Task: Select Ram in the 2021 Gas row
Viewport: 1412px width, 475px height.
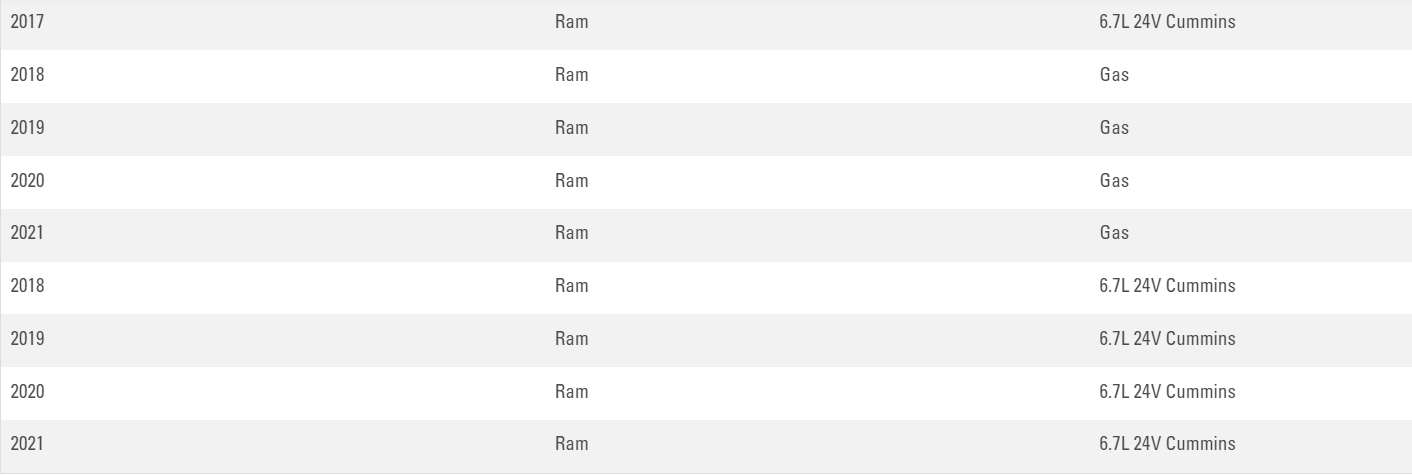Action: tap(571, 233)
